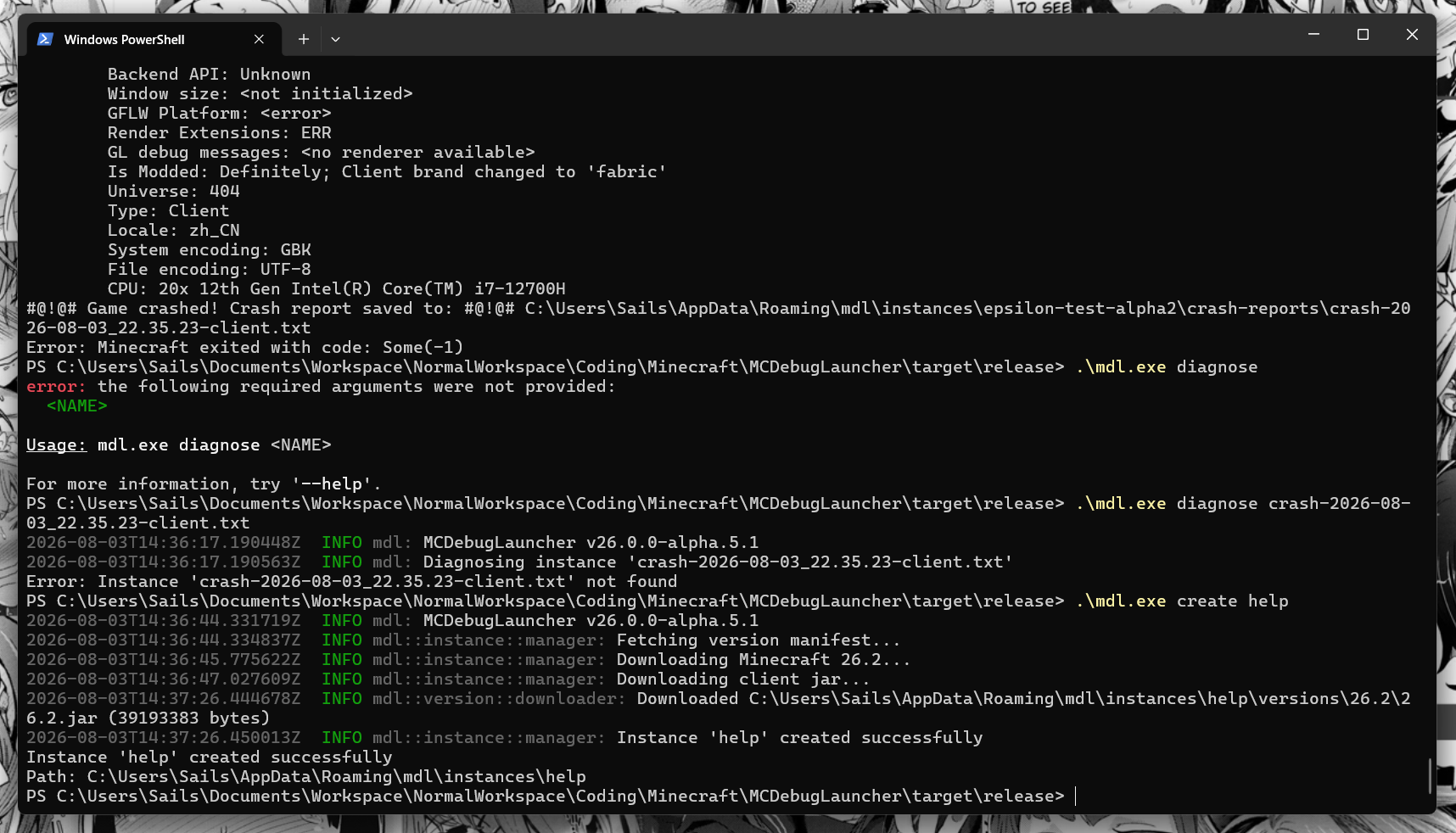Click the terminal scrollbar thumb
Screen dimensions: 1456x833
[1430, 775]
